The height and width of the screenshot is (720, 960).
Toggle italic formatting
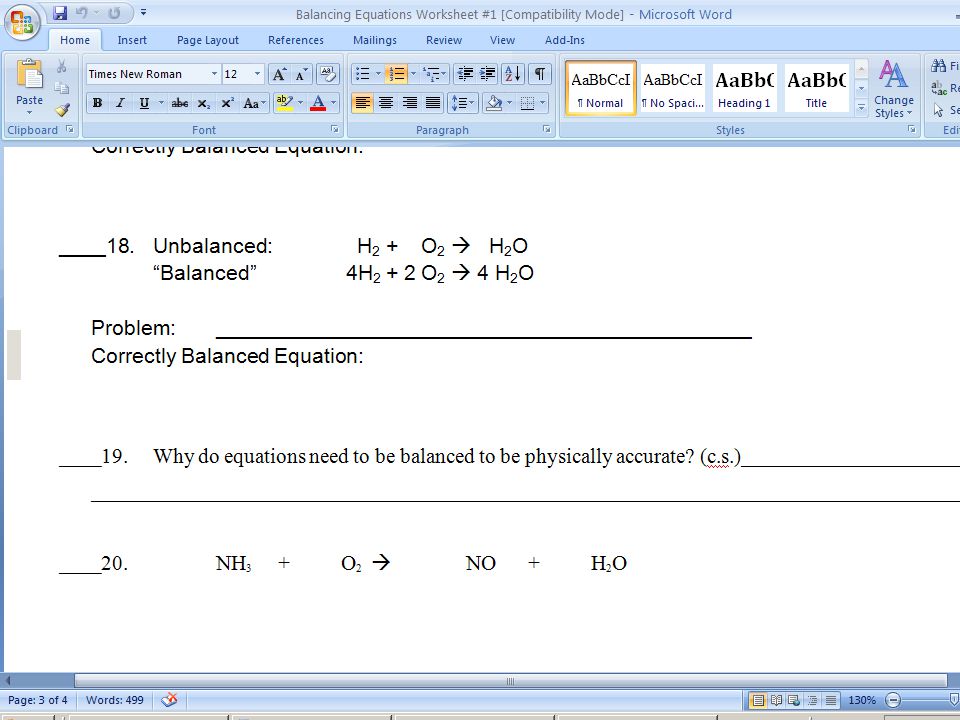[121, 103]
